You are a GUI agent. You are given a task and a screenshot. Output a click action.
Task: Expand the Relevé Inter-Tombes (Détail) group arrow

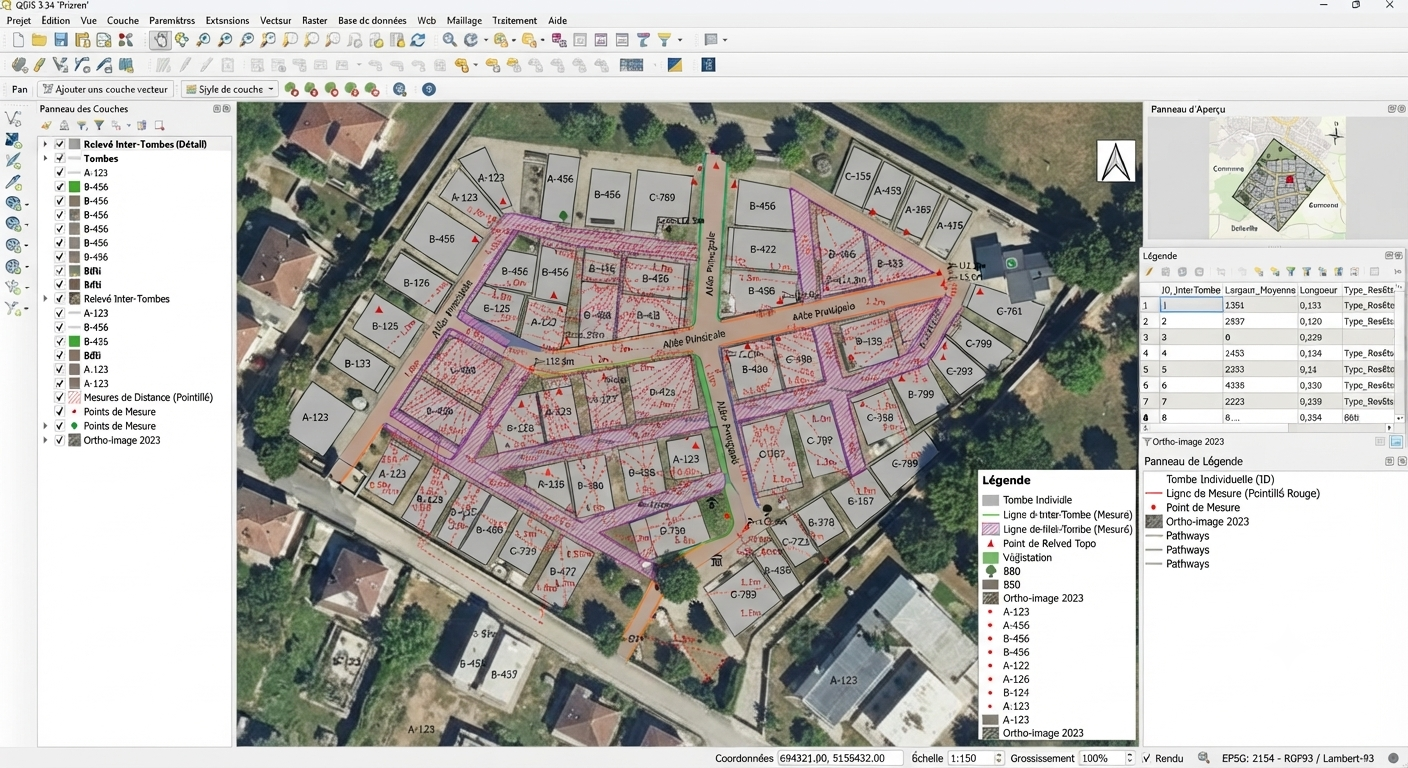pyautogui.click(x=45, y=144)
